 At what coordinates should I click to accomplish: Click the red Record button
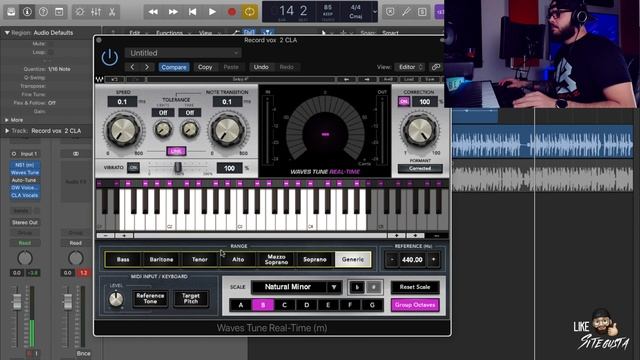click(231, 12)
